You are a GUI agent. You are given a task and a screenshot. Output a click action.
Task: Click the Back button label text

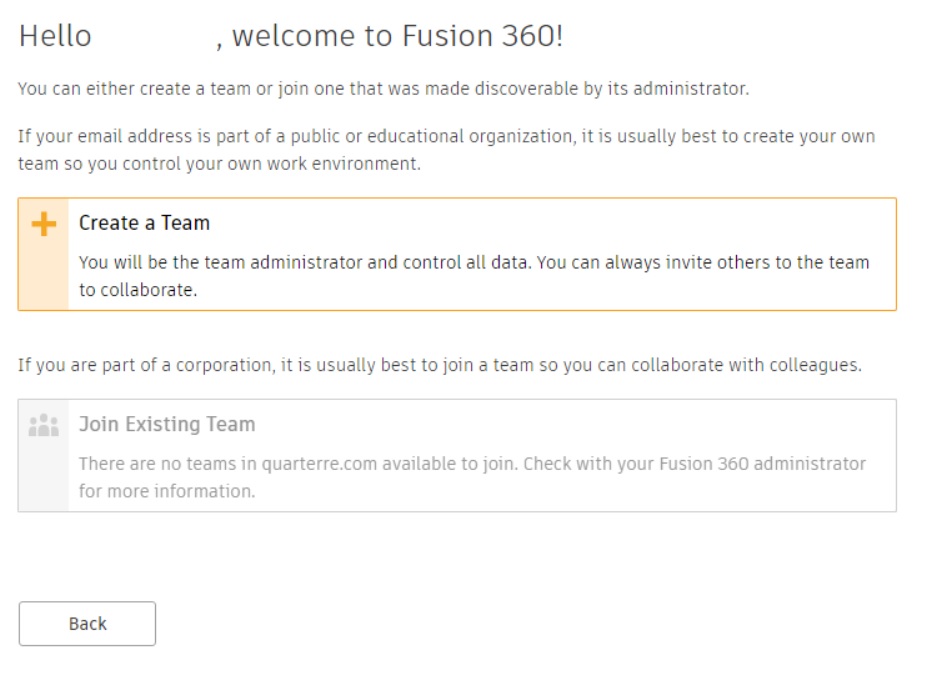tap(87, 623)
